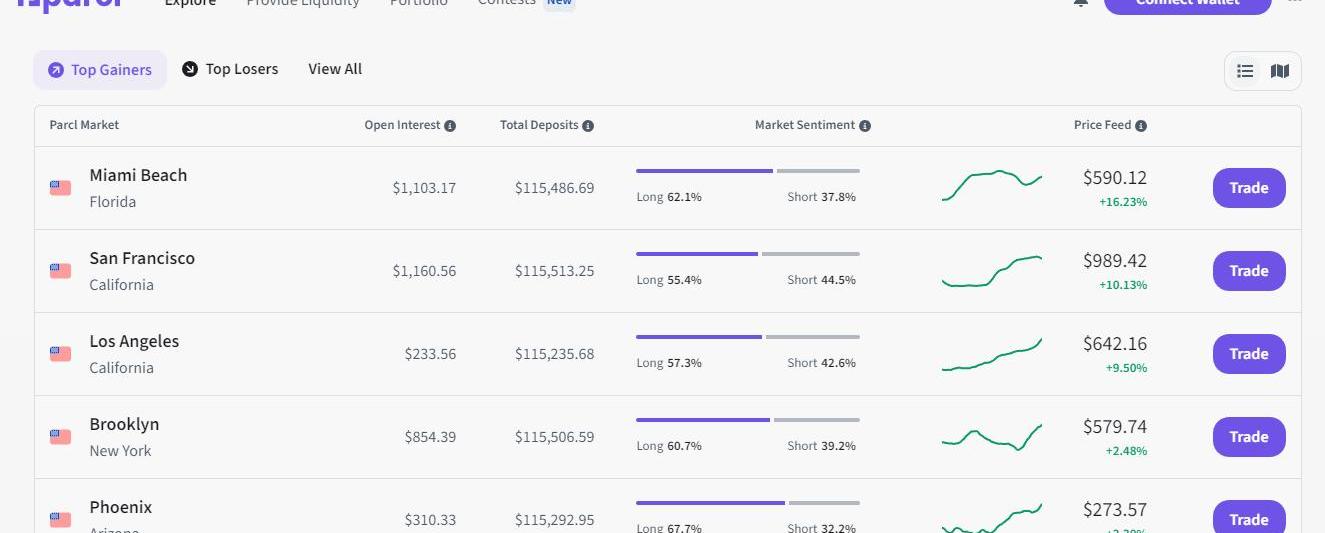
Task: Click the Miami Beach flag icon
Action: [60, 188]
